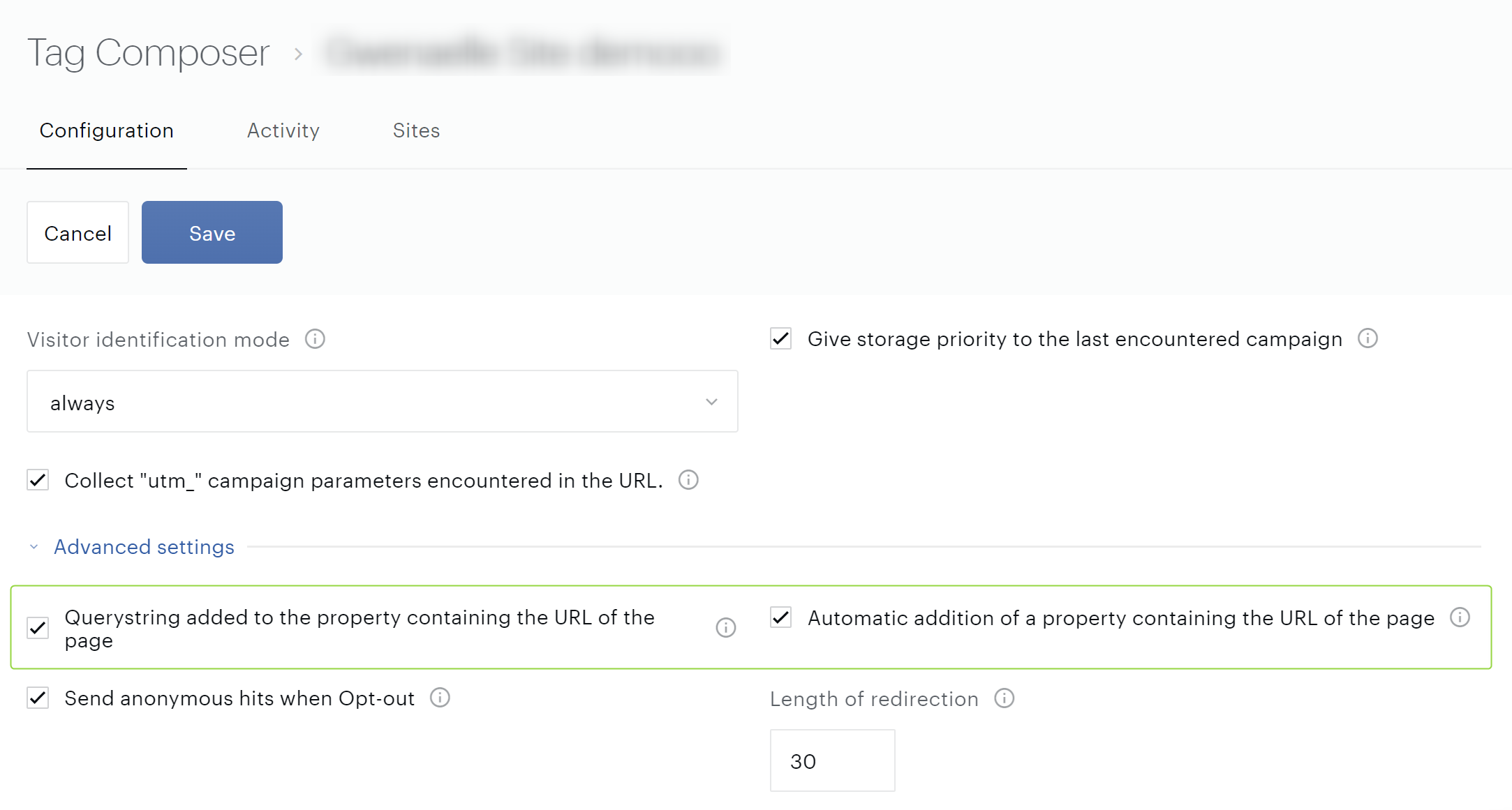The width and height of the screenshot is (1512, 810).
Task: Collapse the Advanced settings section
Action: pyautogui.click(x=143, y=547)
